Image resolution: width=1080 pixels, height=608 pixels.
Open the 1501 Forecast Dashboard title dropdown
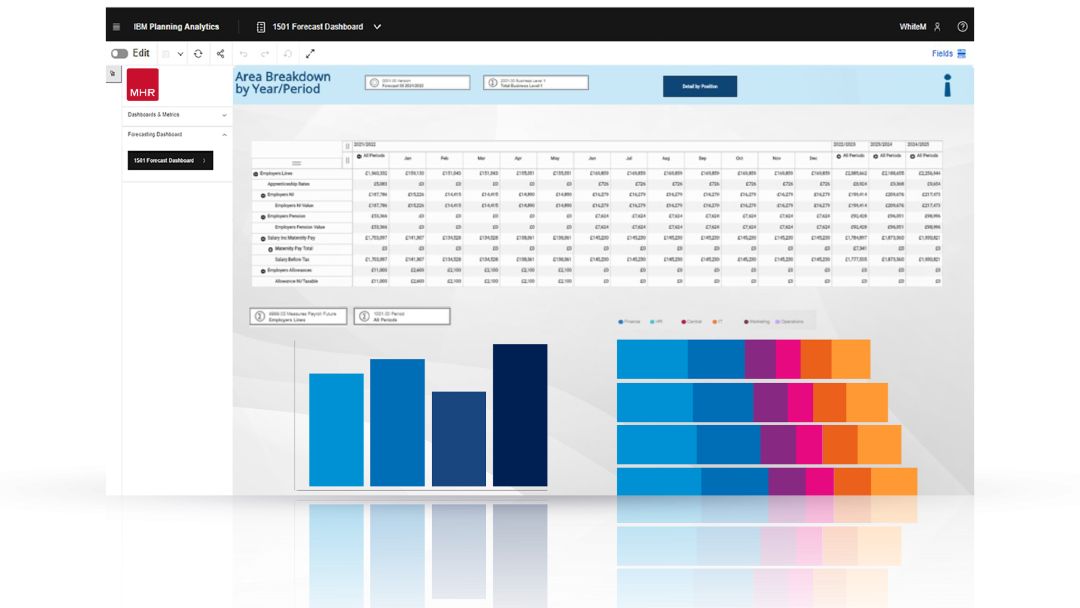tap(377, 27)
